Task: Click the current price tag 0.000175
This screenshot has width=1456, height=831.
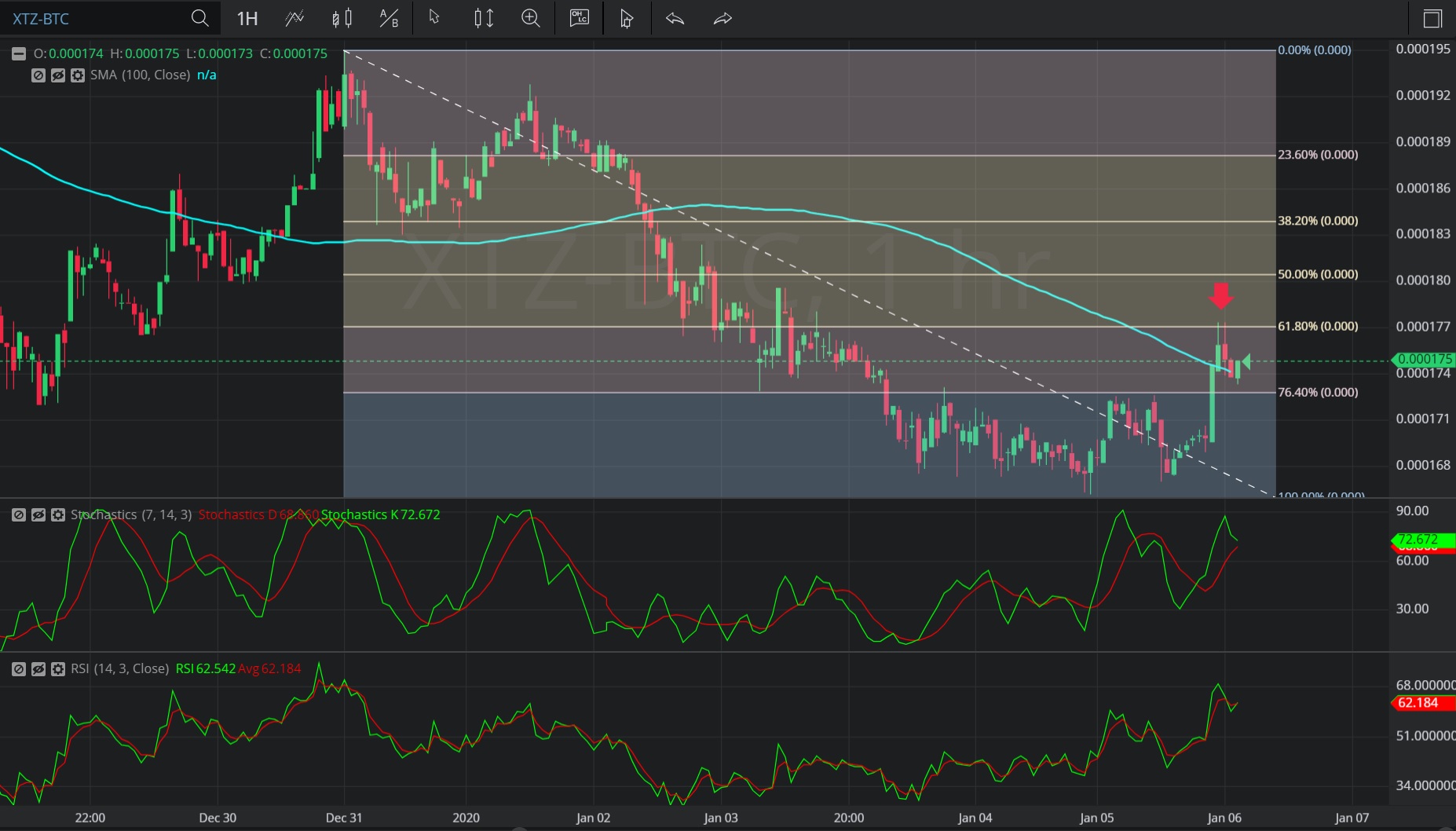Action: 1423,359
